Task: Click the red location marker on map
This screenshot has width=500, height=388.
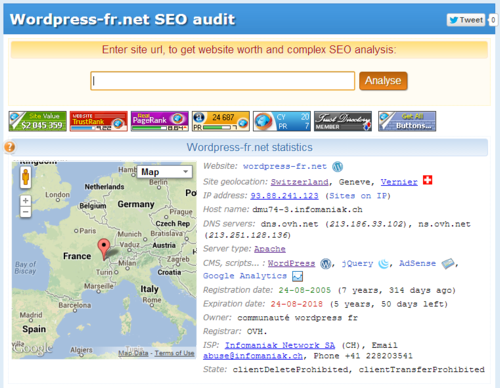Action: coord(104,249)
